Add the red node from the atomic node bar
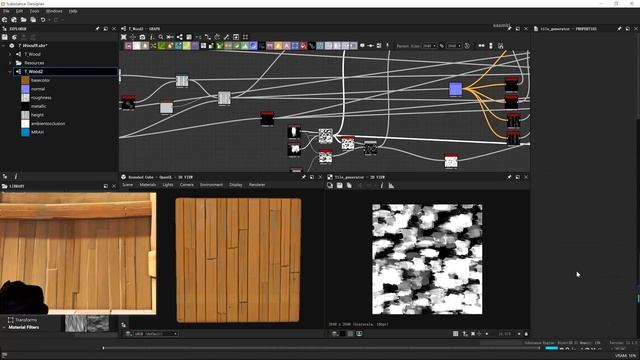Viewport: 640px width, 360px height. click(303, 46)
